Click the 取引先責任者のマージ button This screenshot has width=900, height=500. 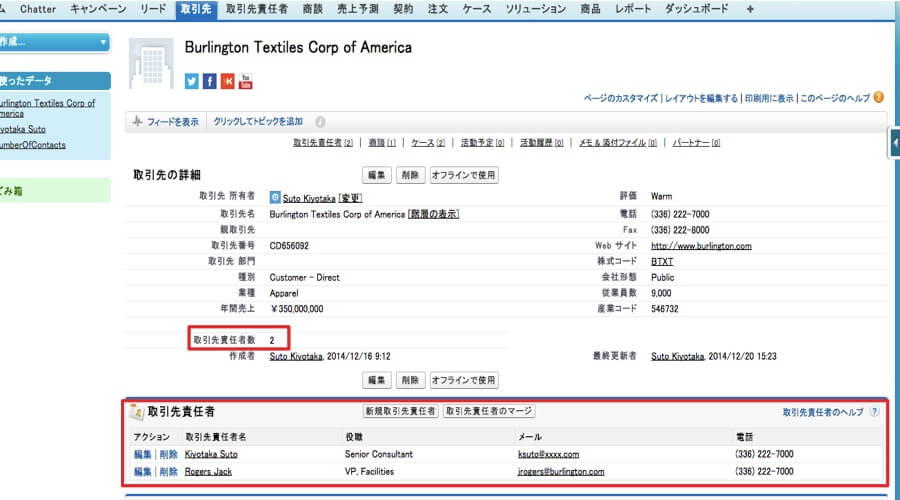coord(489,411)
